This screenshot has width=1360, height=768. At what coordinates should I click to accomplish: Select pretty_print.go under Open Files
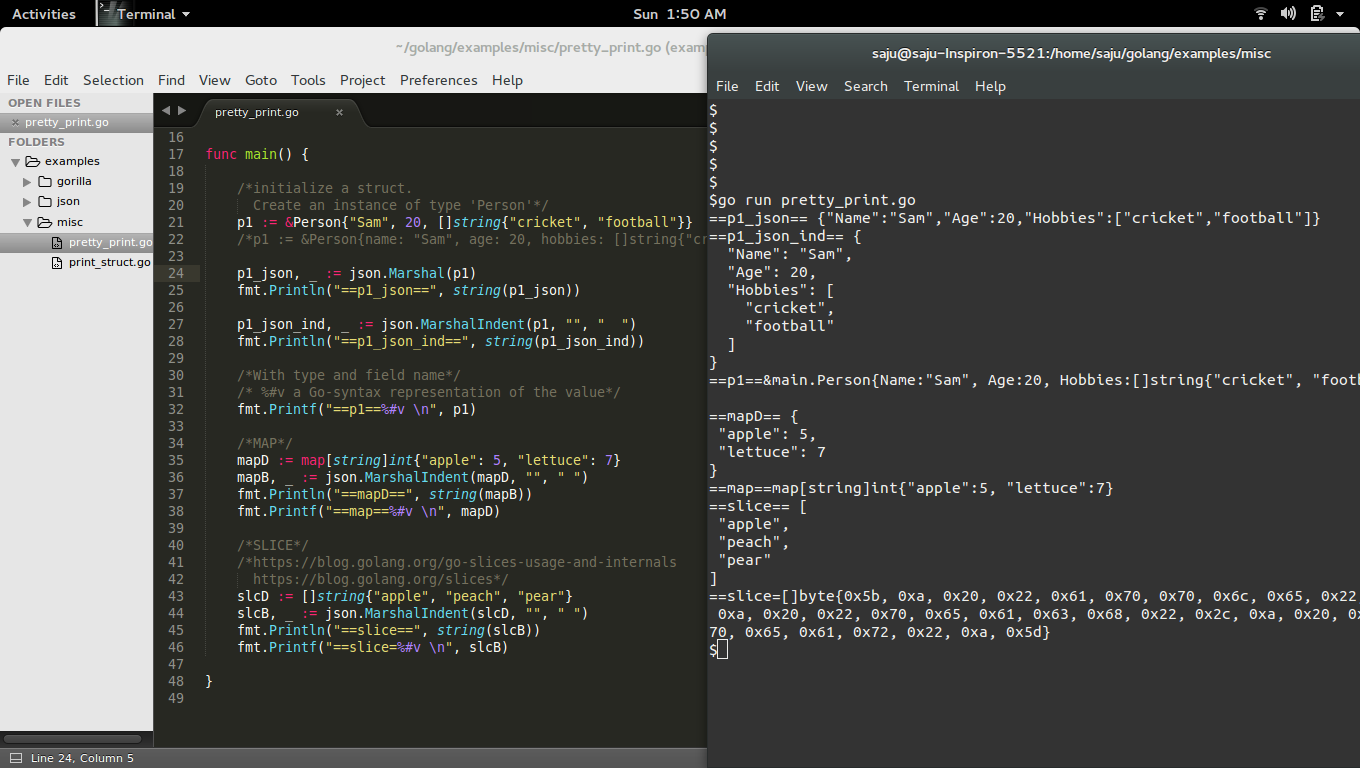tap(68, 122)
